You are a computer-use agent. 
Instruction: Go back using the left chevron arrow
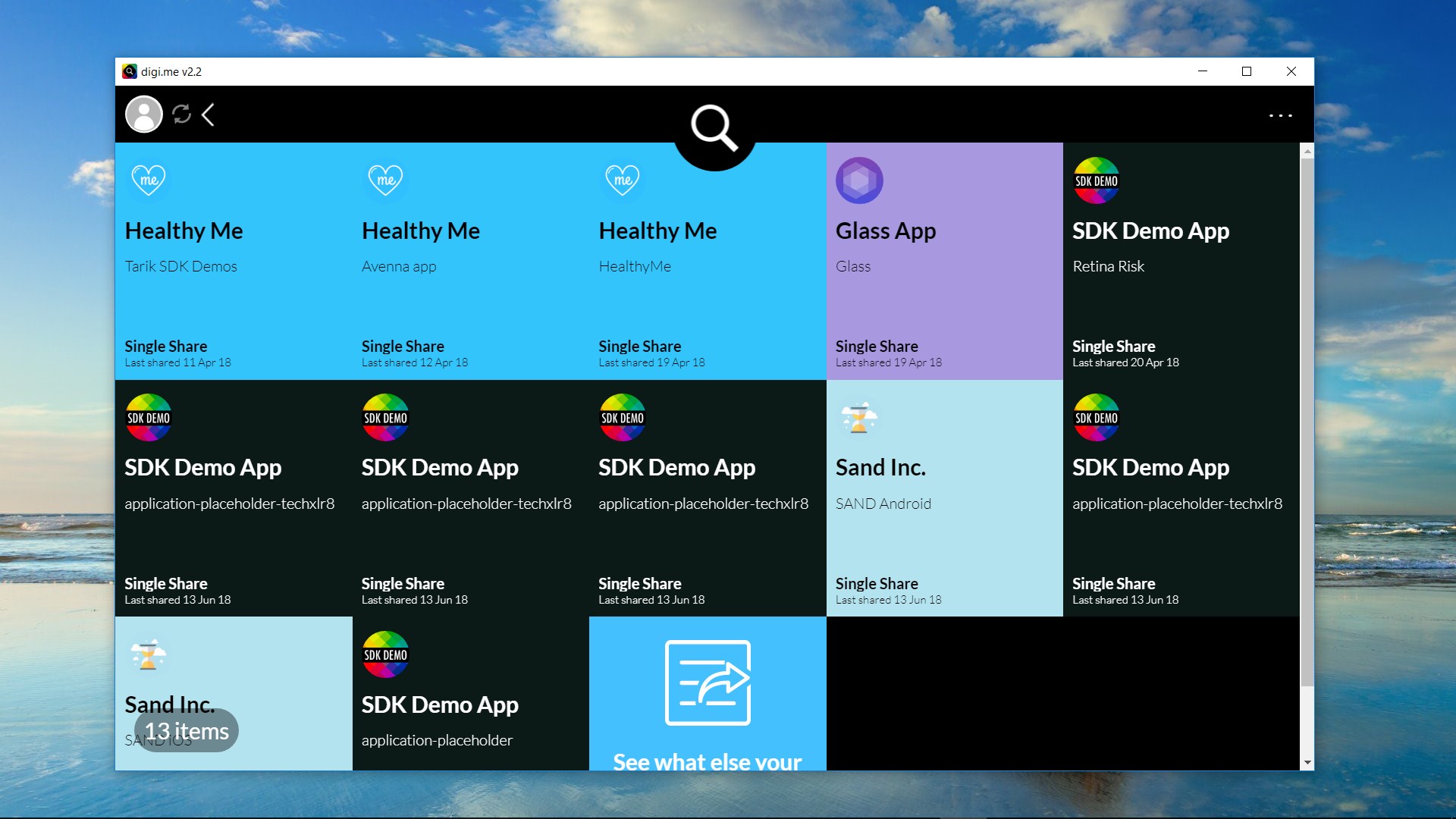(x=208, y=115)
